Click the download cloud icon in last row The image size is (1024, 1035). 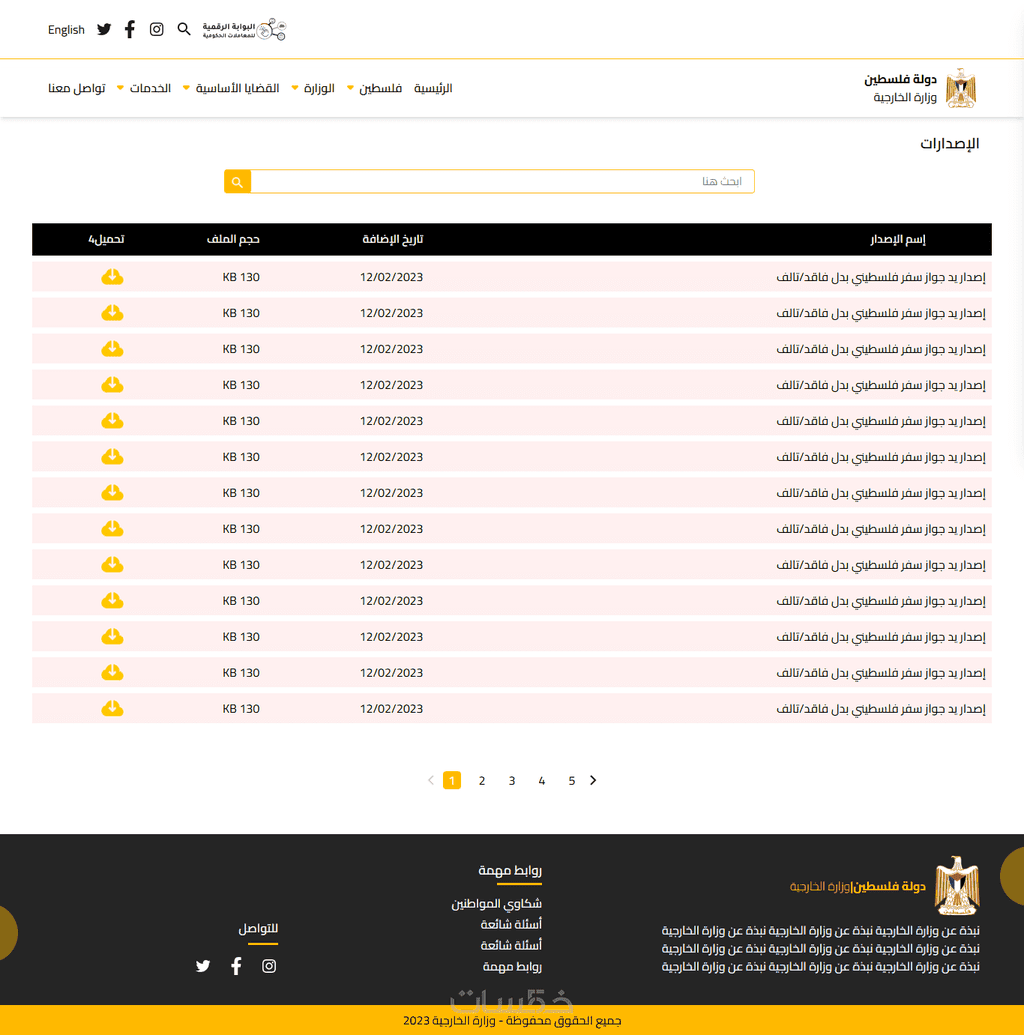pyautogui.click(x=112, y=709)
